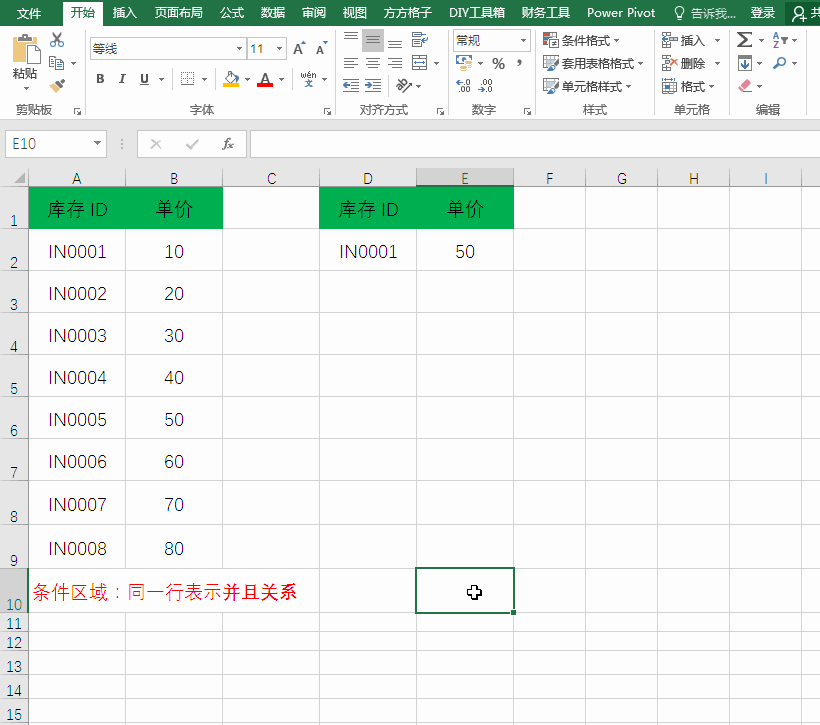Open the number format 常规 dropdown
This screenshot has width=820, height=725.
point(523,40)
